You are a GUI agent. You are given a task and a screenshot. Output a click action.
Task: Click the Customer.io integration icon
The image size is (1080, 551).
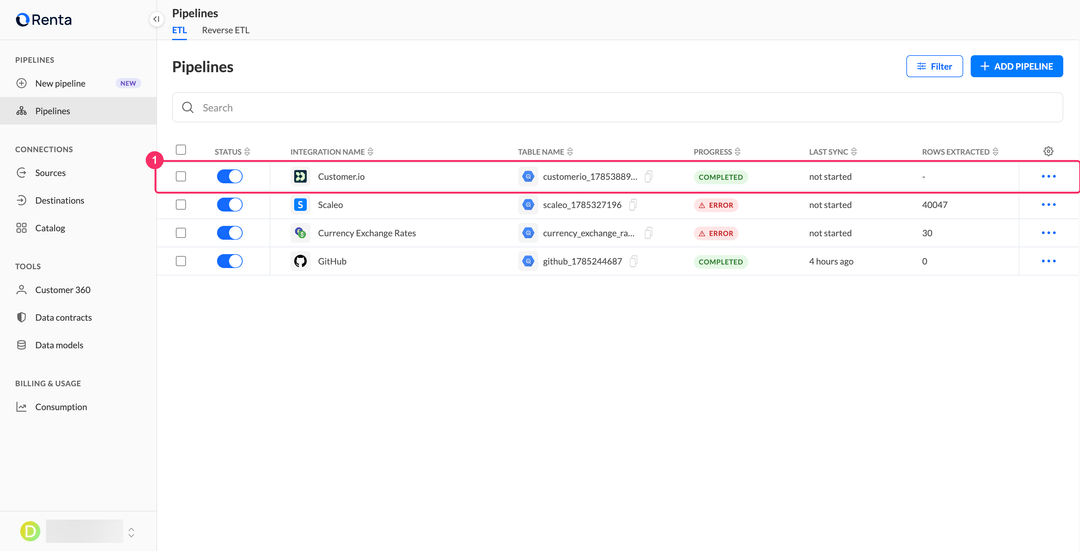click(x=300, y=177)
